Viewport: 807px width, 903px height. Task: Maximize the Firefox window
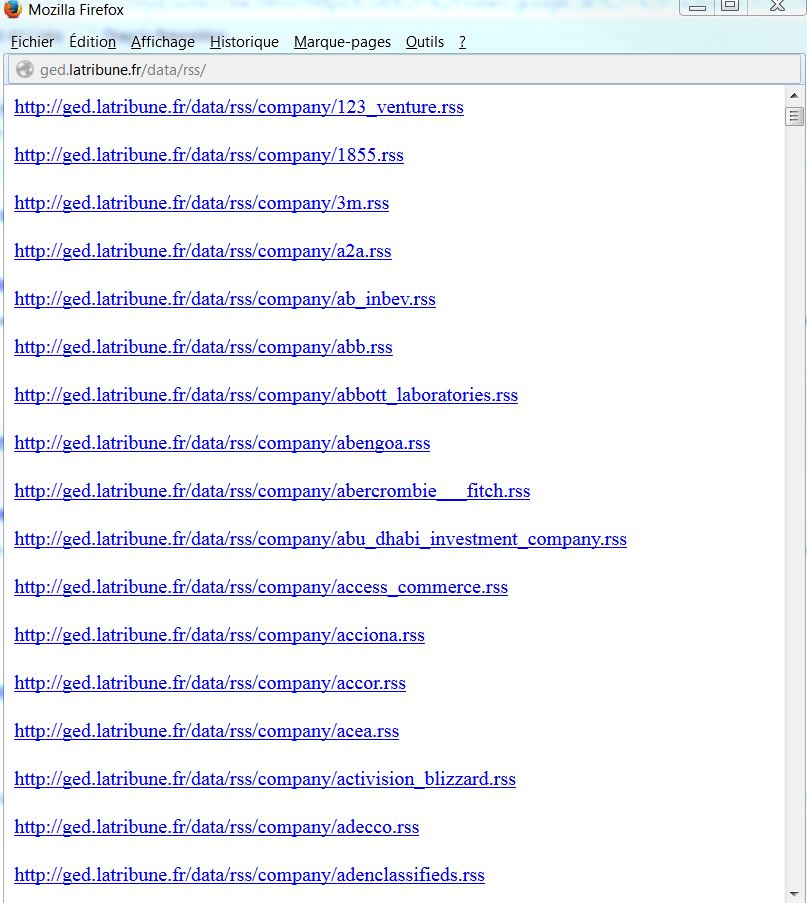[x=730, y=6]
